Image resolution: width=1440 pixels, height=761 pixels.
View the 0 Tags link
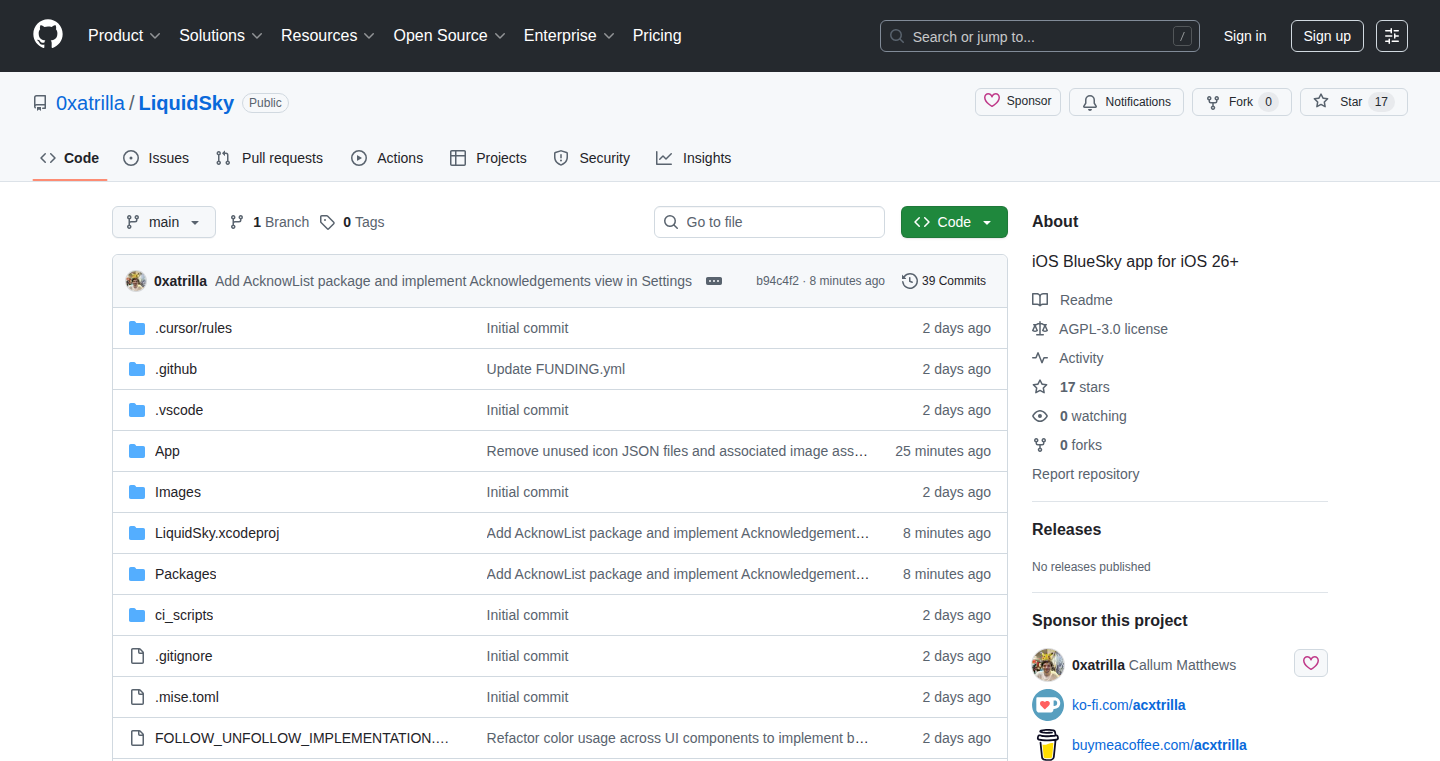tap(352, 222)
